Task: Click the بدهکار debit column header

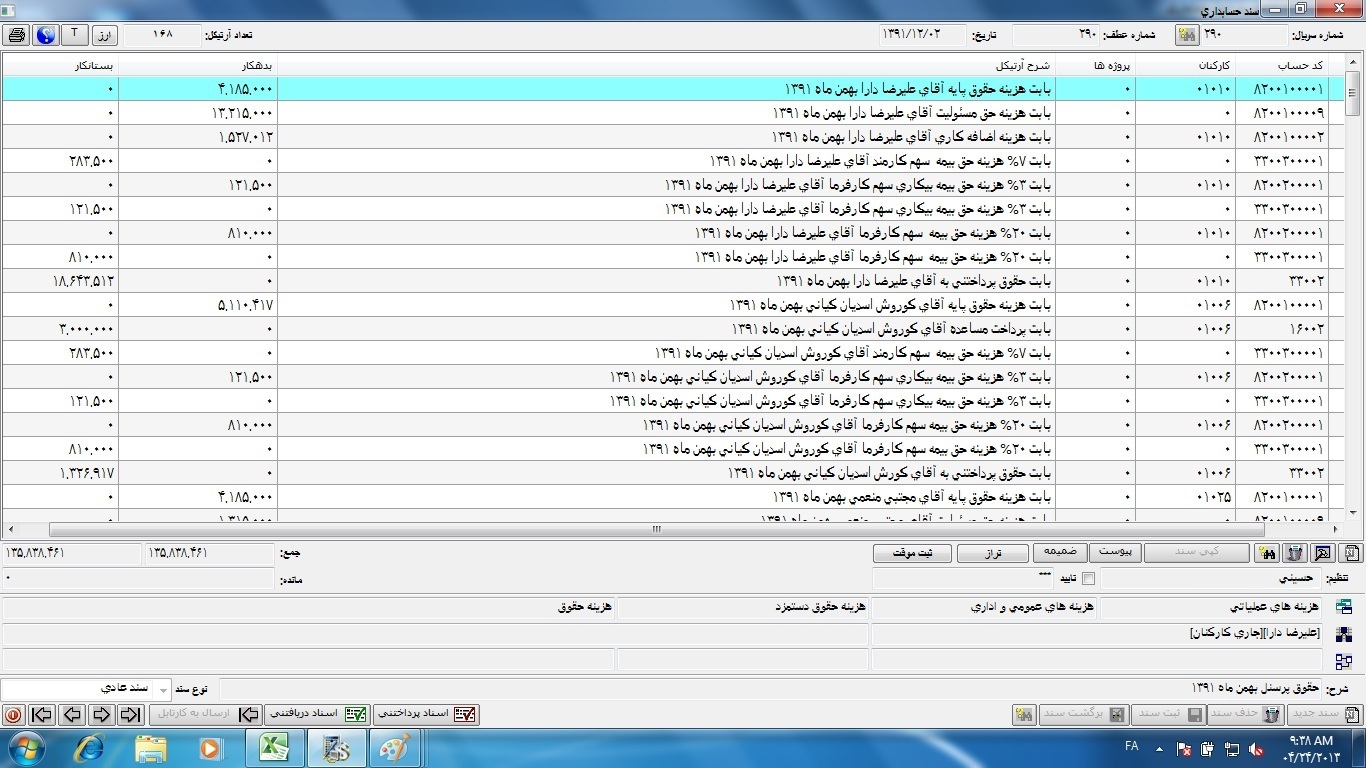Action: (198, 65)
